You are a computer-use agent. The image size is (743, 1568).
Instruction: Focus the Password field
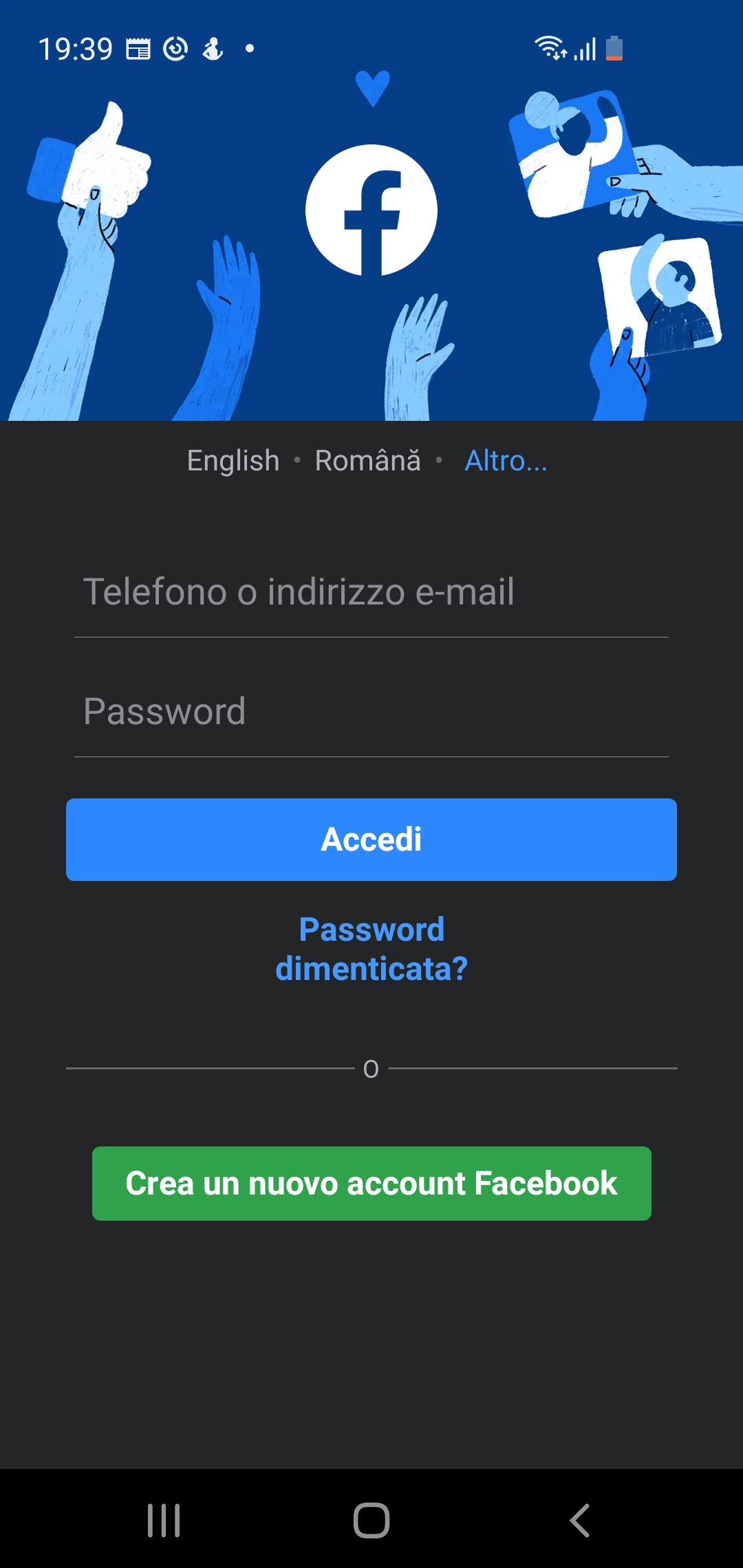pos(371,712)
